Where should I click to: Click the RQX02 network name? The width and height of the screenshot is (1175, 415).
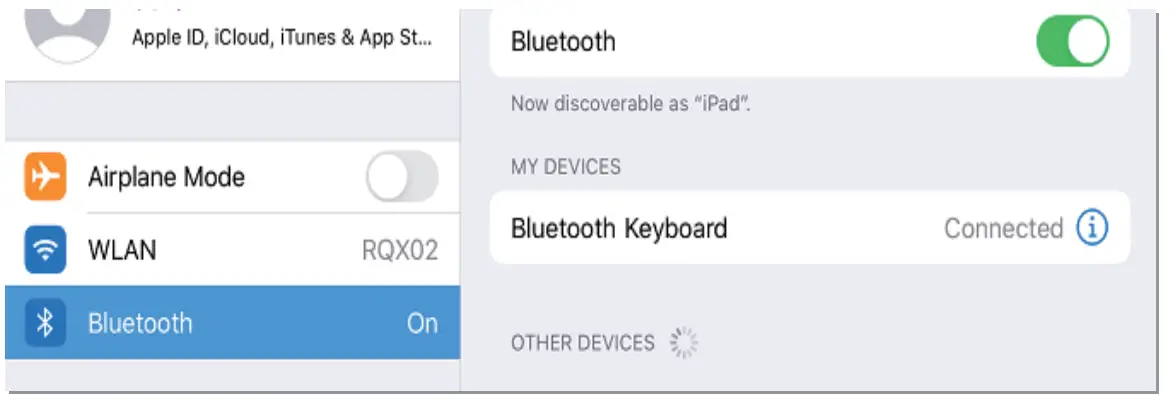pos(400,250)
